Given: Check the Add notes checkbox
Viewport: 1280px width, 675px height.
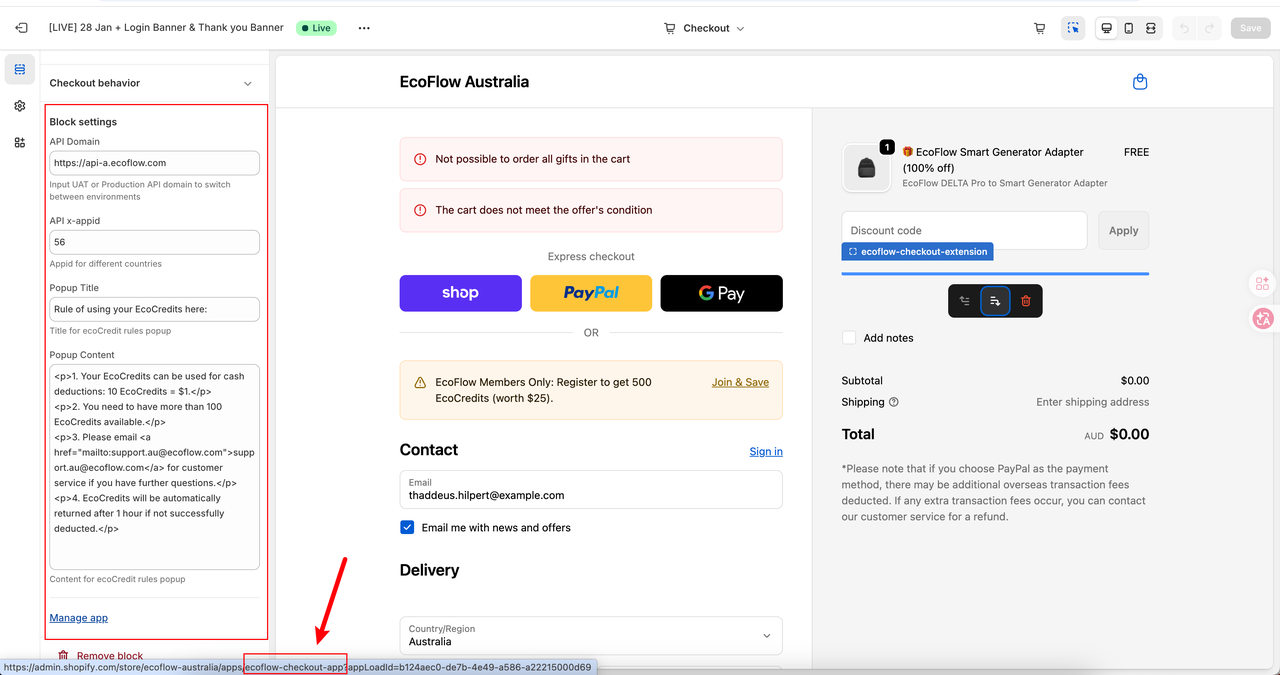Looking at the screenshot, I should click(x=849, y=338).
